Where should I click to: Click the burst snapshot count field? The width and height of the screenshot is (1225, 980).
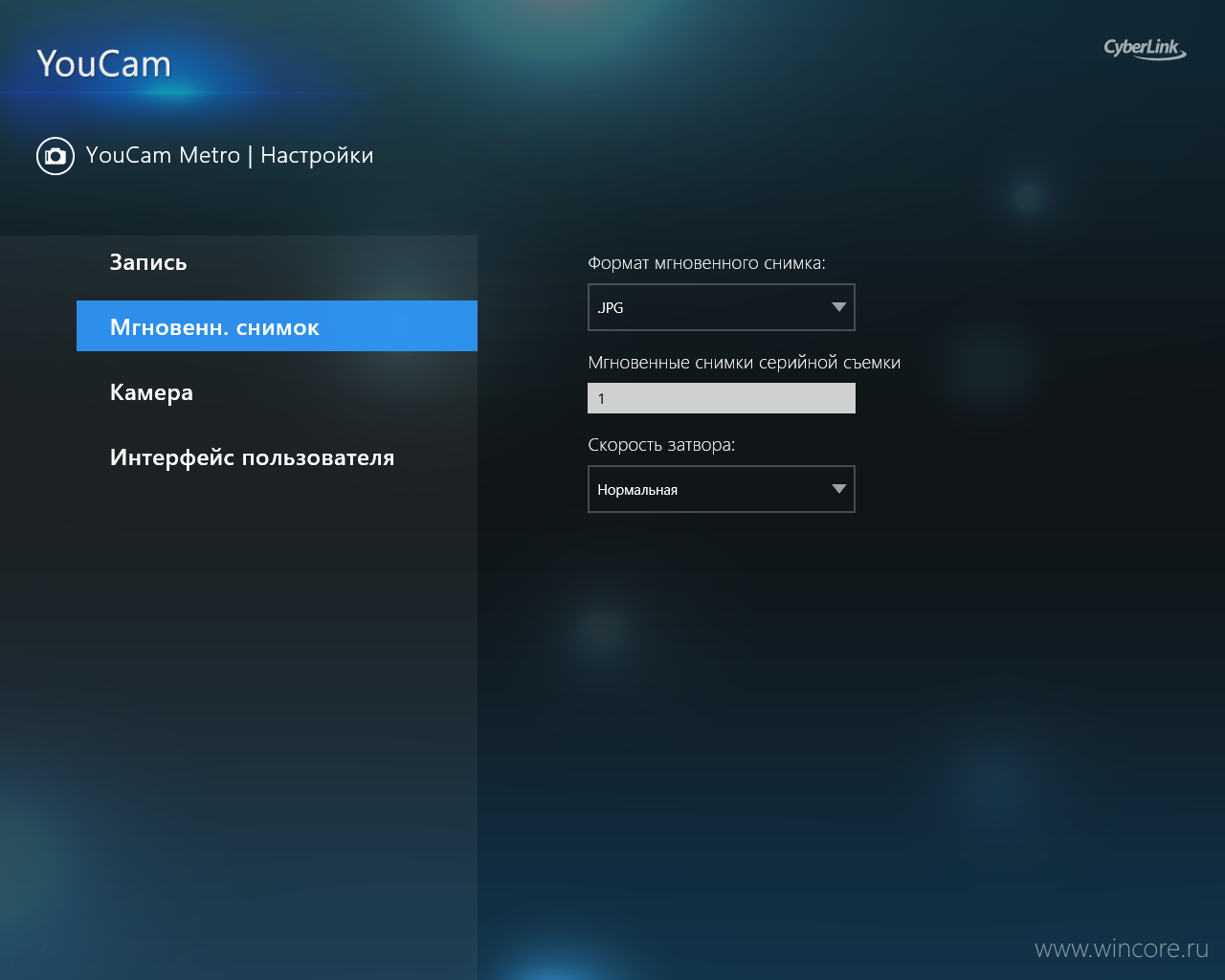point(721,398)
